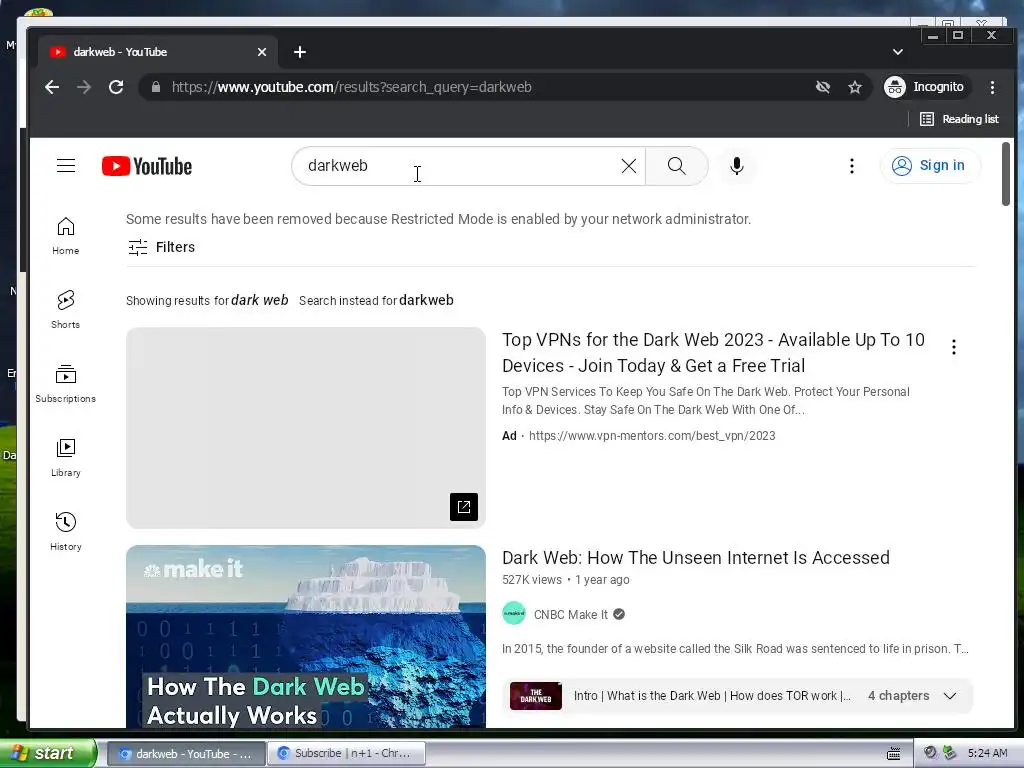Click the taskbar clock 5:24 AM
This screenshot has height=768, width=1024.
coord(987,753)
